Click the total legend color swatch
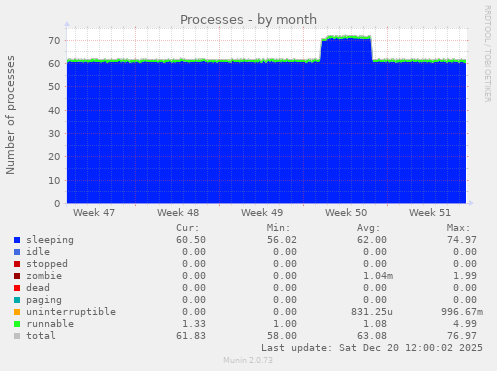497x371 pixels. pos(17,336)
